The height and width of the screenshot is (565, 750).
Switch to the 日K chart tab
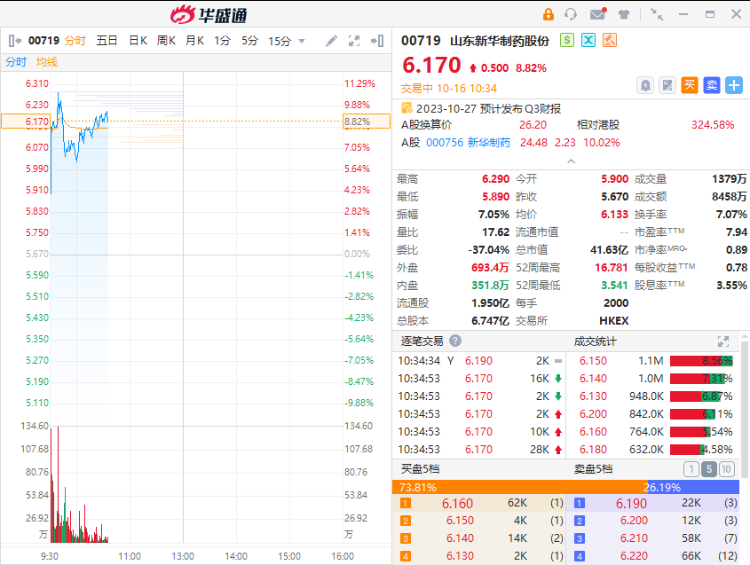137,41
